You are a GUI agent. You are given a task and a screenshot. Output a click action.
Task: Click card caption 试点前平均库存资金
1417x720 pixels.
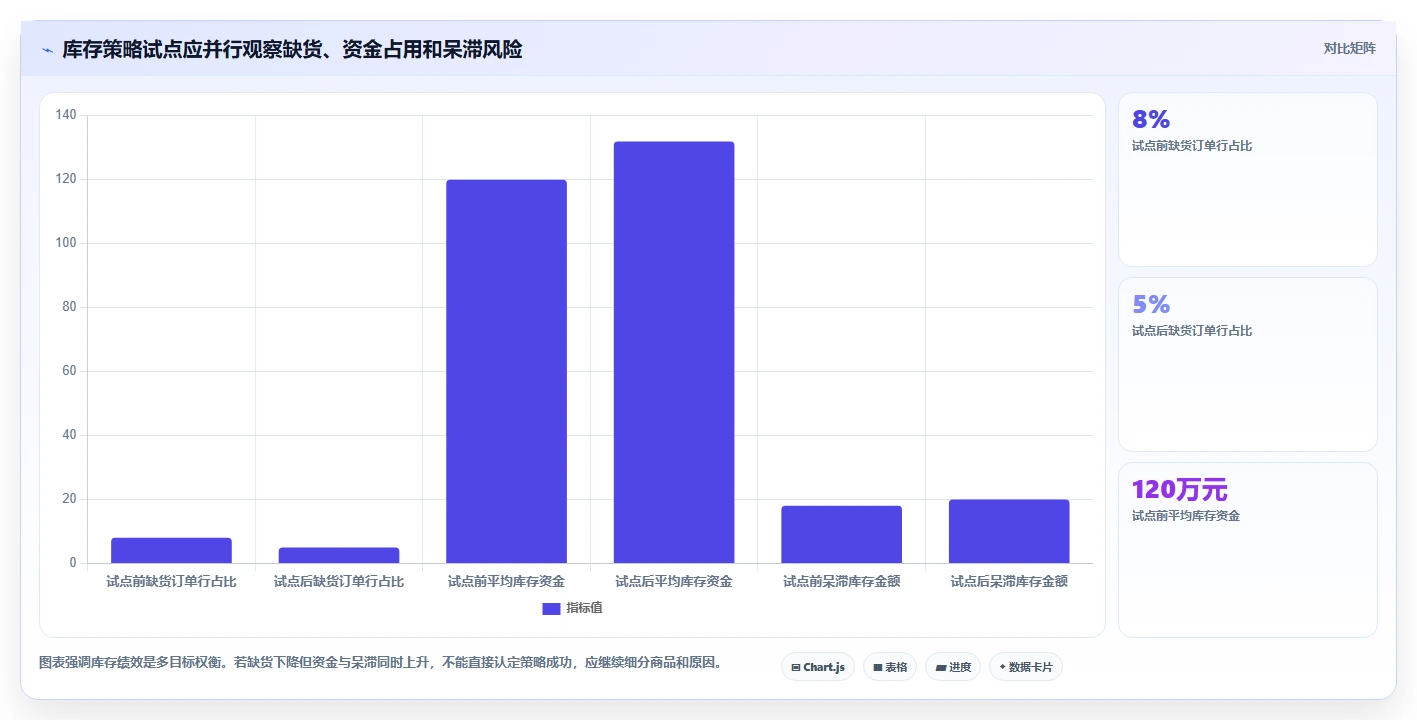(1185, 516)
